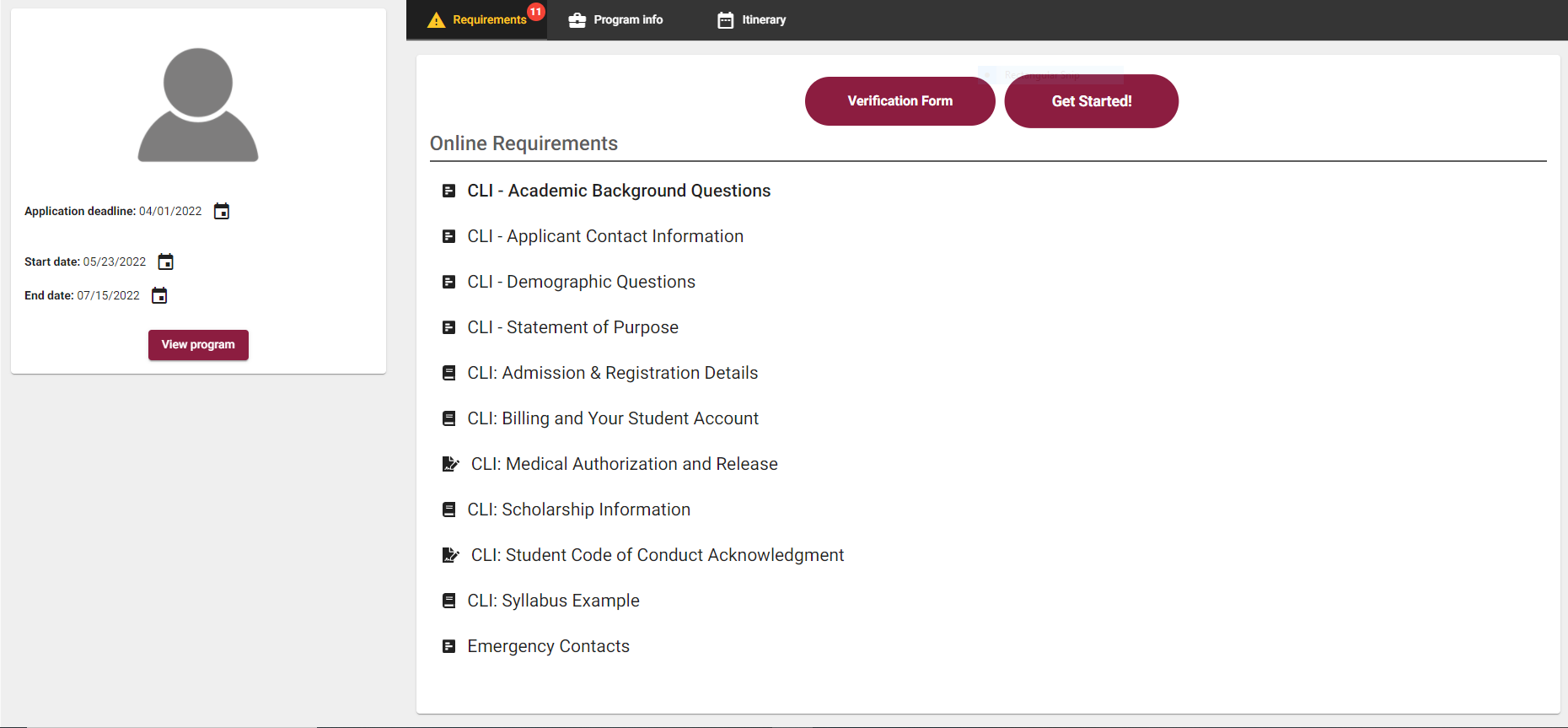The width and height of the screenshot is (1568, 728).
Task: Click the warning triangle icon on Requirements tab
Action: (x=436, y=20)
